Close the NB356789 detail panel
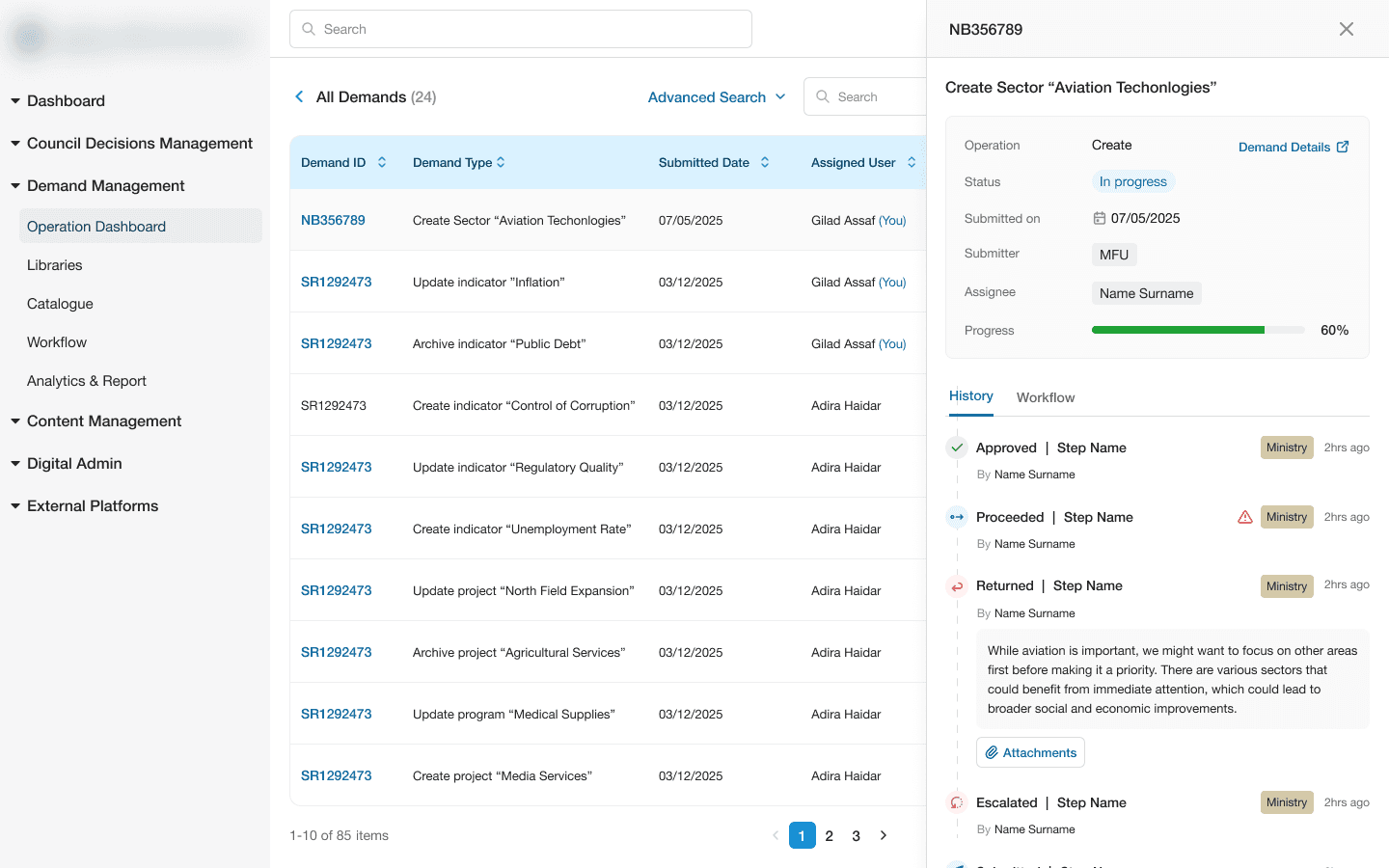This screenshot has width=1389, height=868. click(x=1347, y=29)
